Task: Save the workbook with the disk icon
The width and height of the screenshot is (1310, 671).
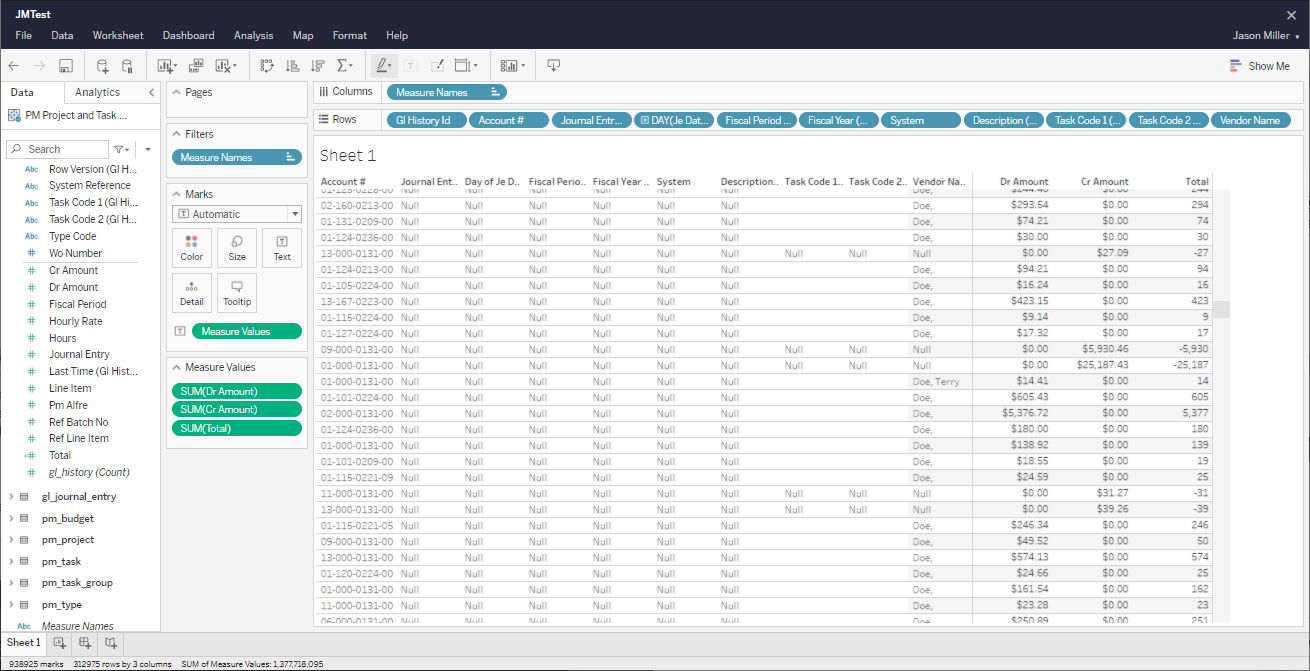Action: 66,66
